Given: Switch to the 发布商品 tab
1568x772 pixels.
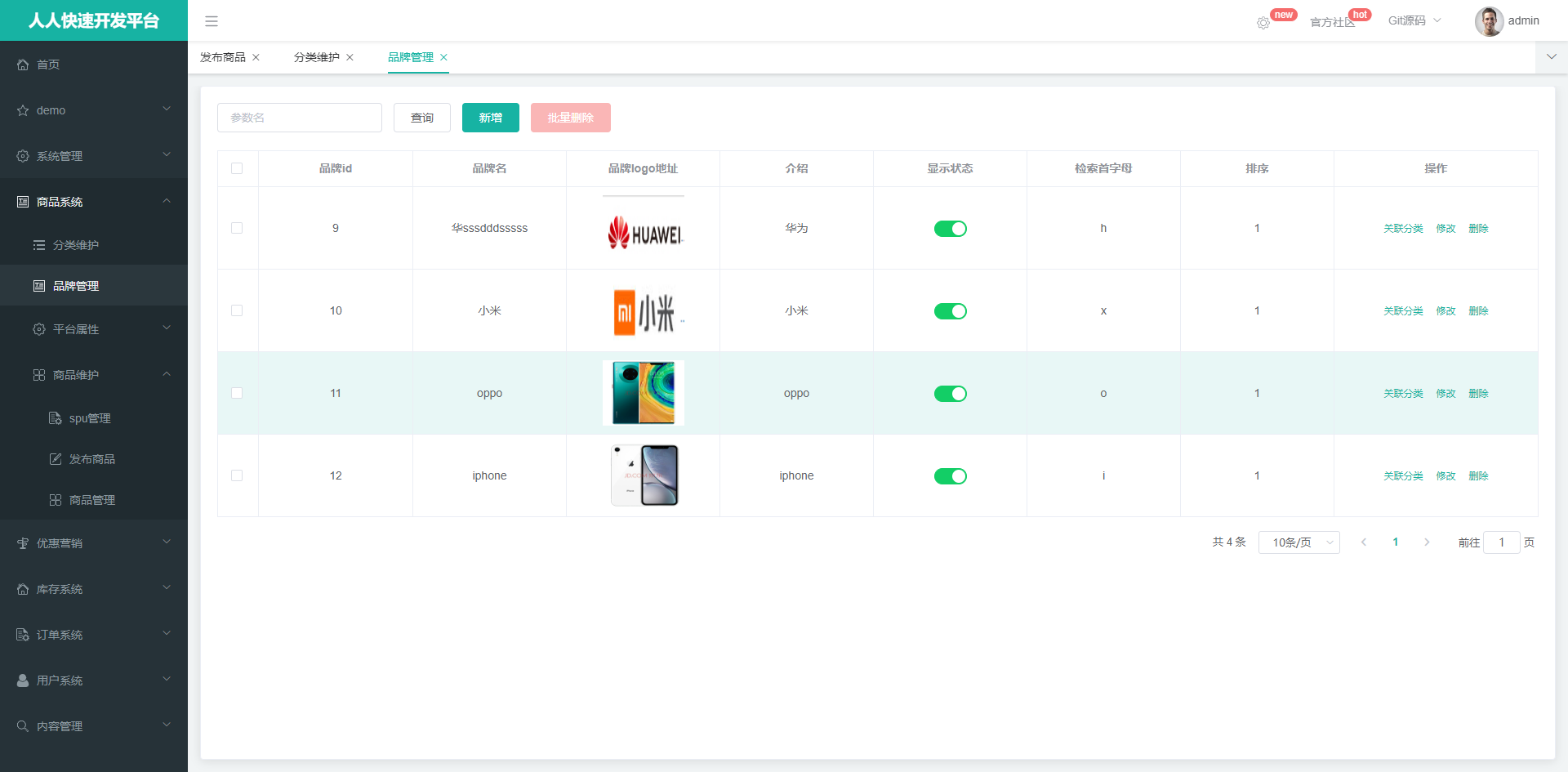Looking at the screenshot, I should pyautogui.click(x=223, y=57).
